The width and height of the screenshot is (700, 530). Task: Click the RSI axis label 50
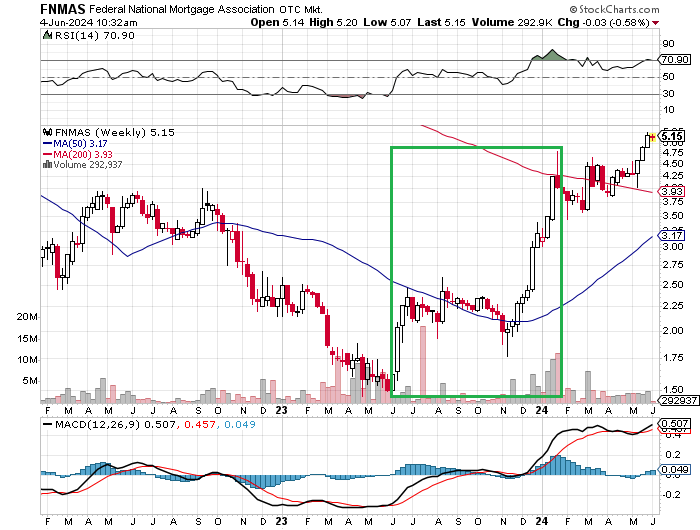pos(668,77)
